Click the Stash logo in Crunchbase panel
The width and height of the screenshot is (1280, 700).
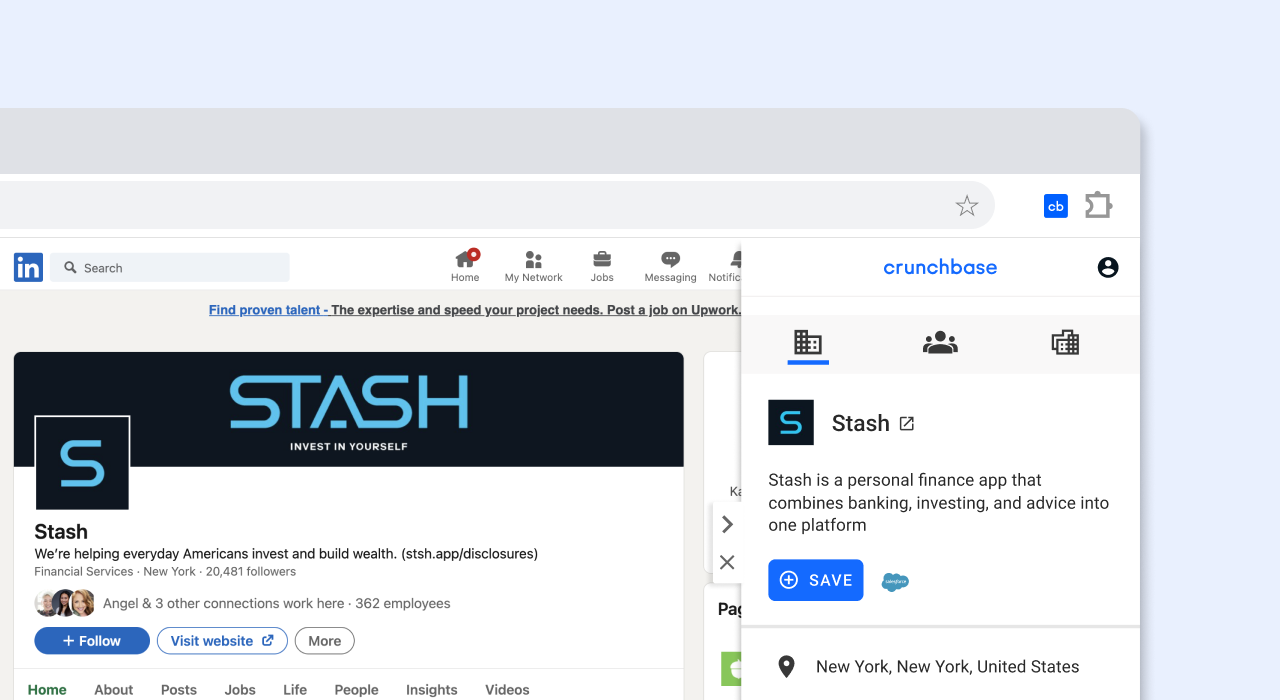[791, 422]
